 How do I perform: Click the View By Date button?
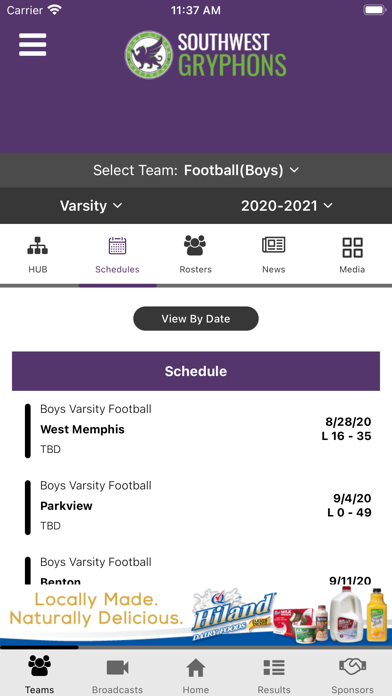coord(196,319)
